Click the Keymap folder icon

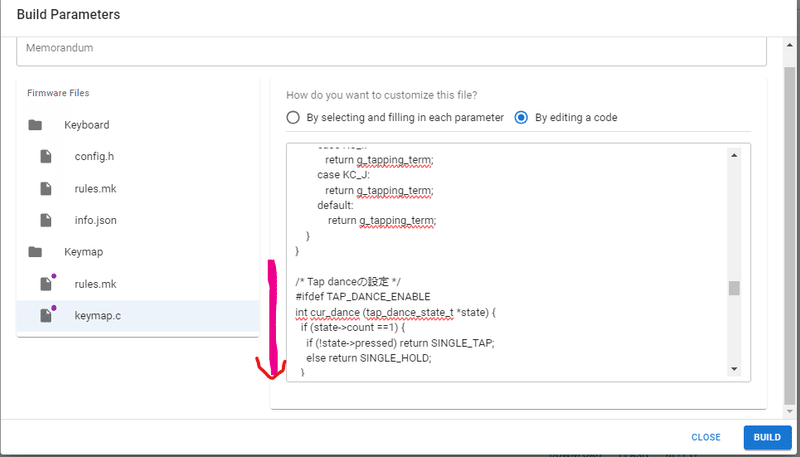click(36, 252)
